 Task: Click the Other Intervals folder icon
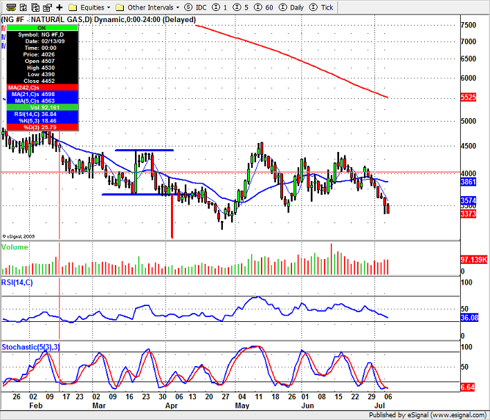point(120,7)
